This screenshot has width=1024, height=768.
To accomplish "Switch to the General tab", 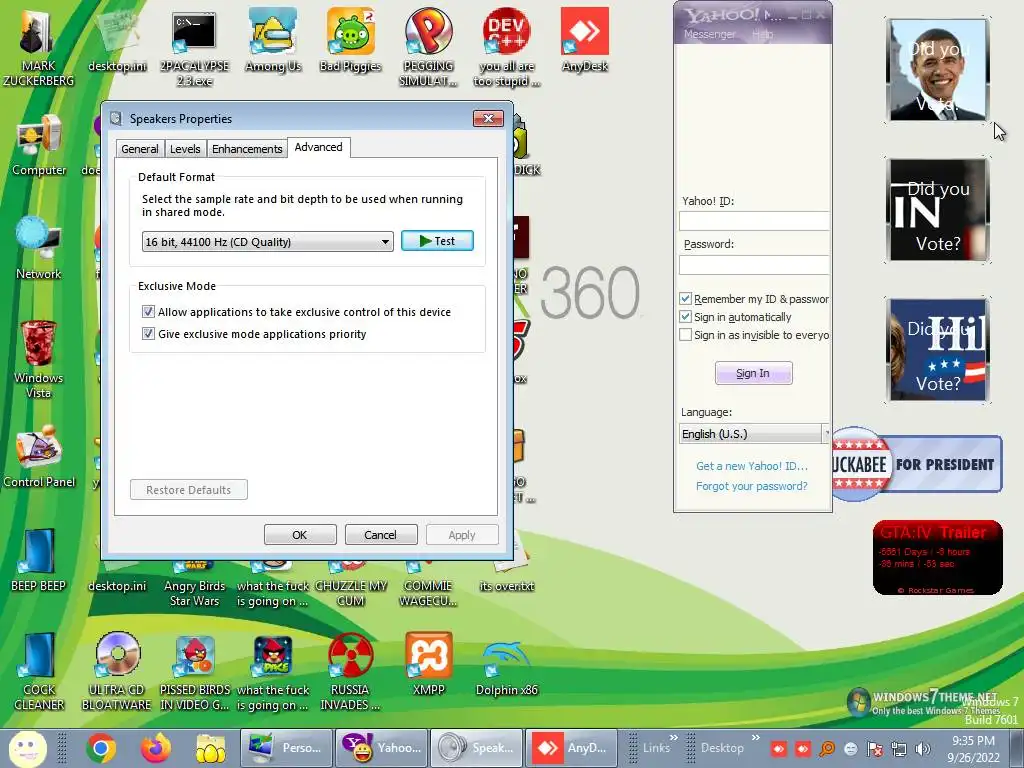I will (x=140, y=149).
